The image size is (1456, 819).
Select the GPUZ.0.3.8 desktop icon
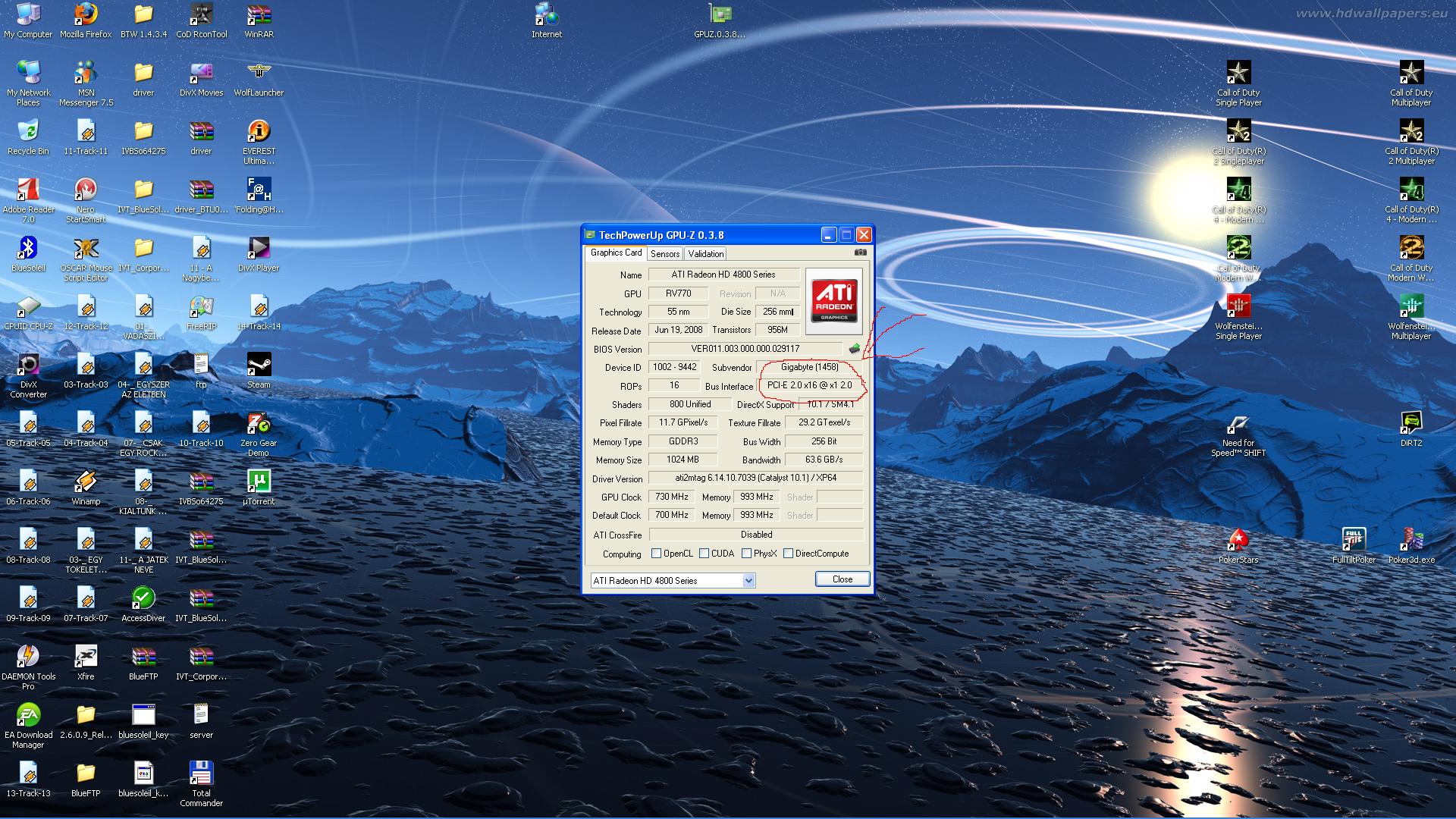click(x=720, y=20)
